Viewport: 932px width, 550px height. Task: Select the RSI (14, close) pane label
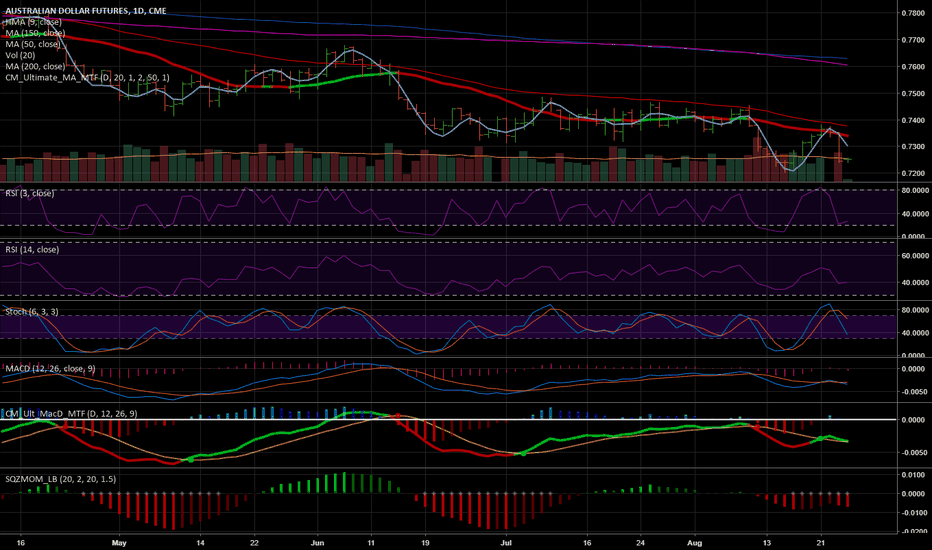tap(32, 250)
